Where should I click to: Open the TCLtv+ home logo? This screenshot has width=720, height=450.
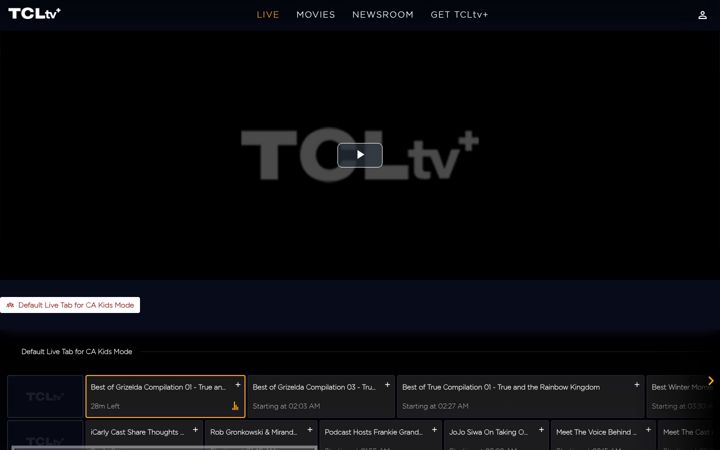[x=34, y=13]
